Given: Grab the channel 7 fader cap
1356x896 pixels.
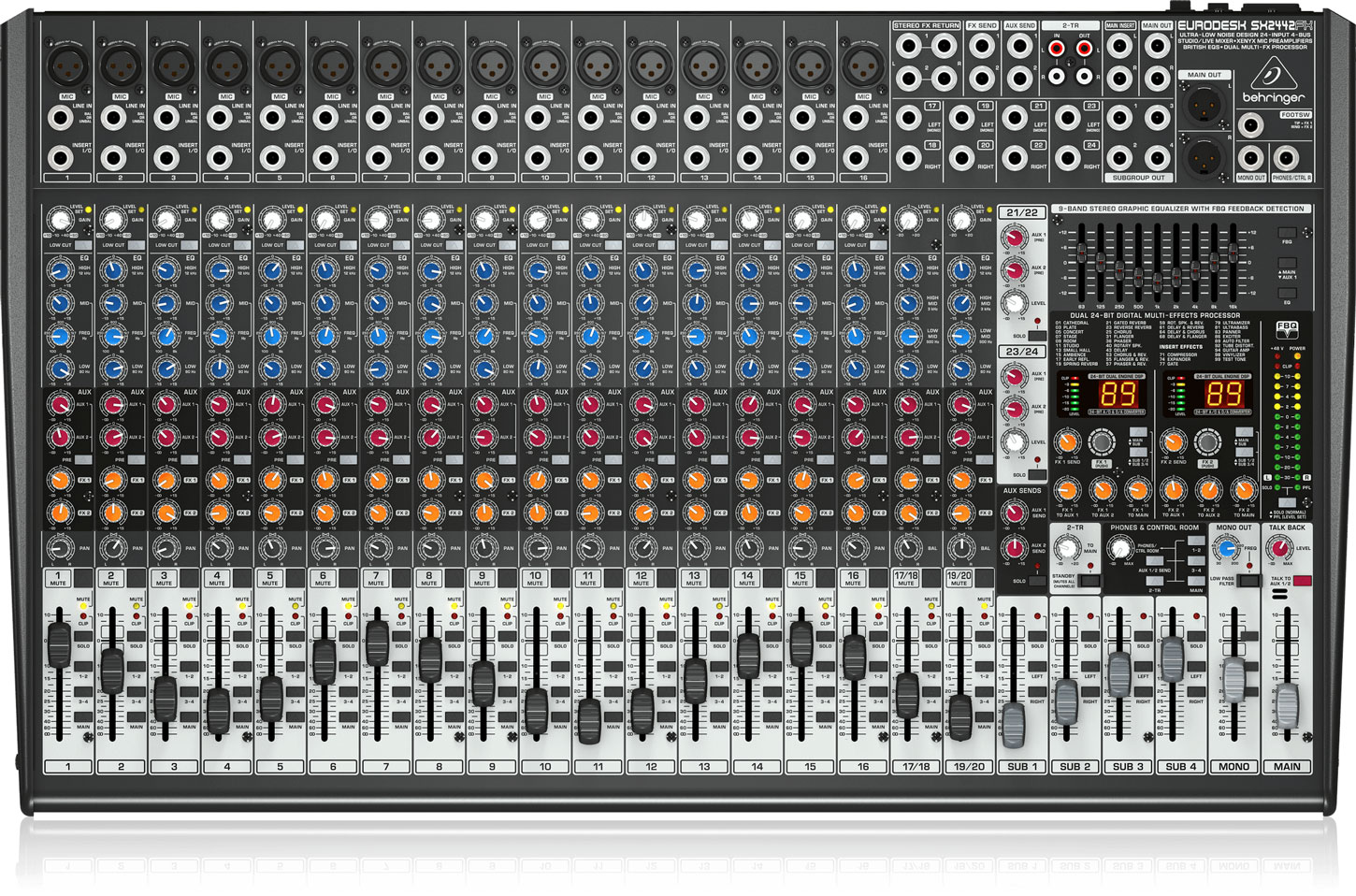Looking at the screenshot, I should pyautogui.click(x=377, y=642).
